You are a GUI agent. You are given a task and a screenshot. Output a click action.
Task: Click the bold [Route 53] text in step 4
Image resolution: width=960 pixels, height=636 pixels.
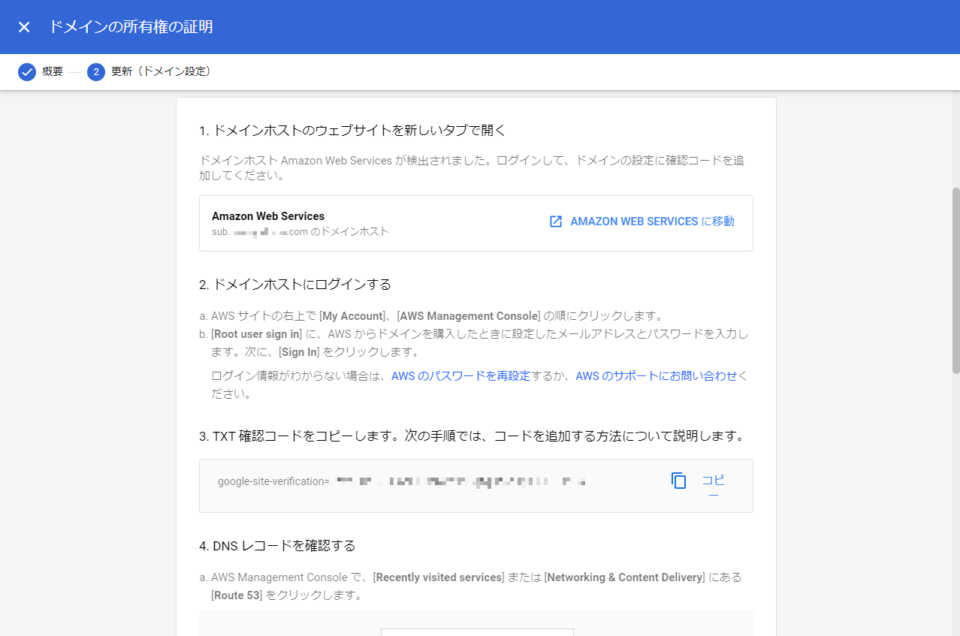(x=233, y=594)
